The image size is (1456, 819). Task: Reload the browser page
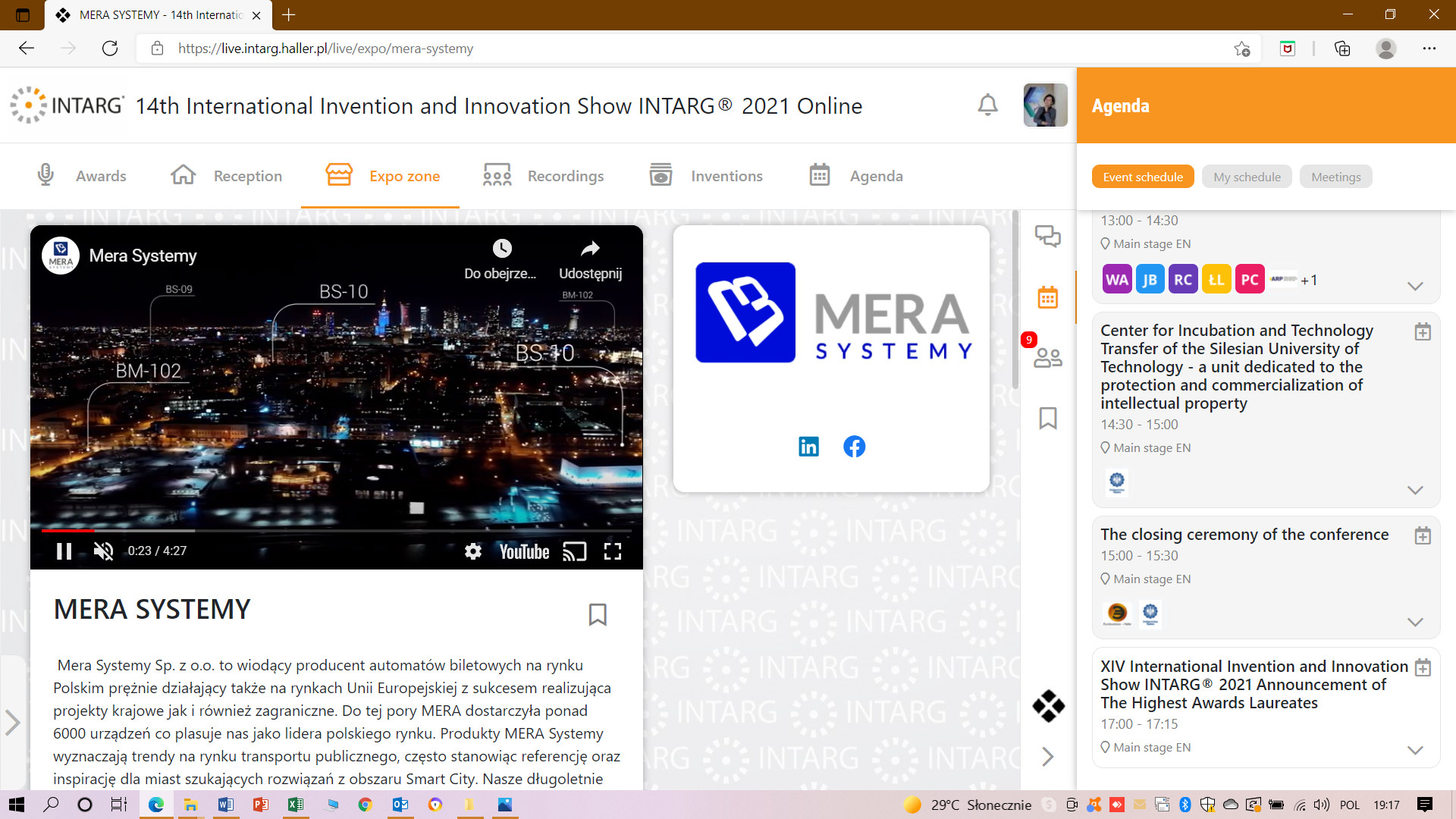110,49
